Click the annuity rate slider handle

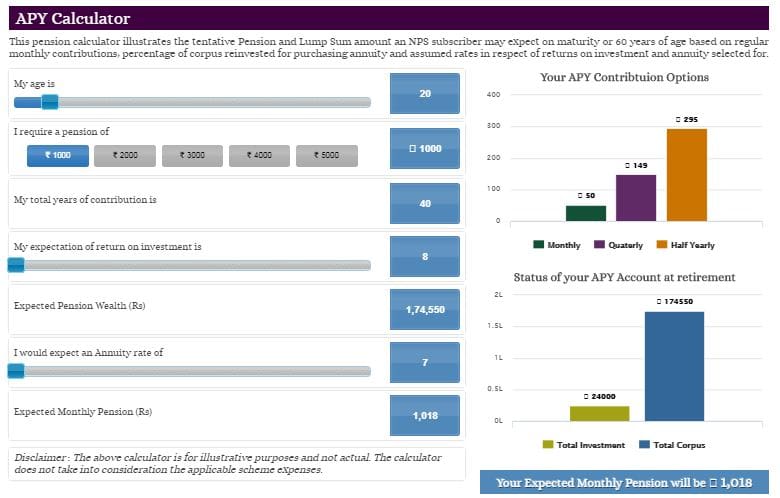[16, 371]
